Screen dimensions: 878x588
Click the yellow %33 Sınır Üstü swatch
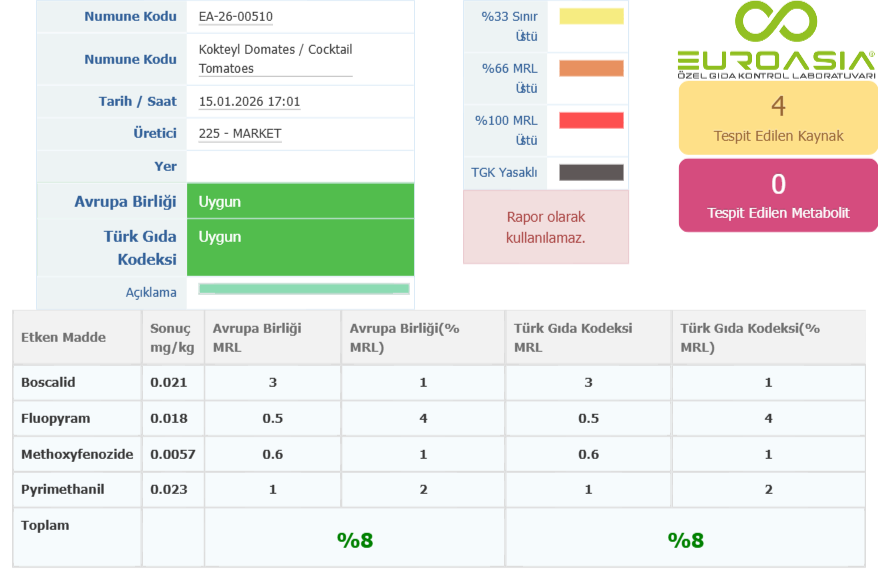pyautogui.click(x=591, y=17)
